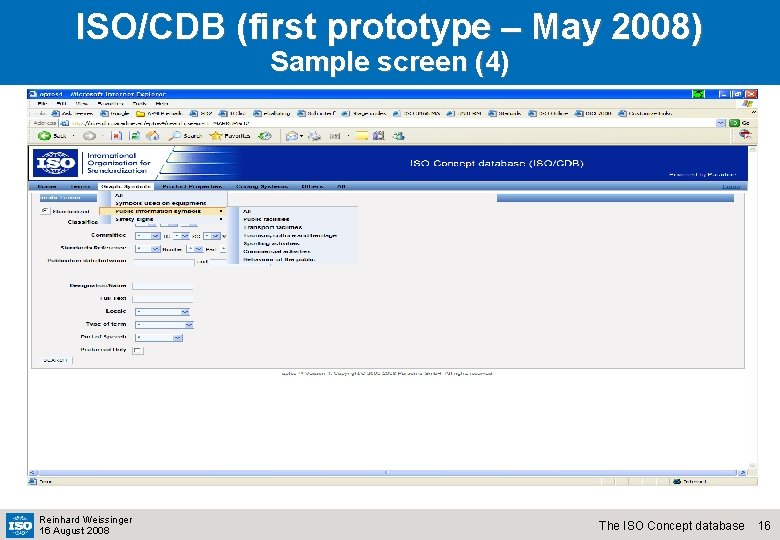Choose Behaviour of the public entry

pyautogui.click(x=279, y=260)
